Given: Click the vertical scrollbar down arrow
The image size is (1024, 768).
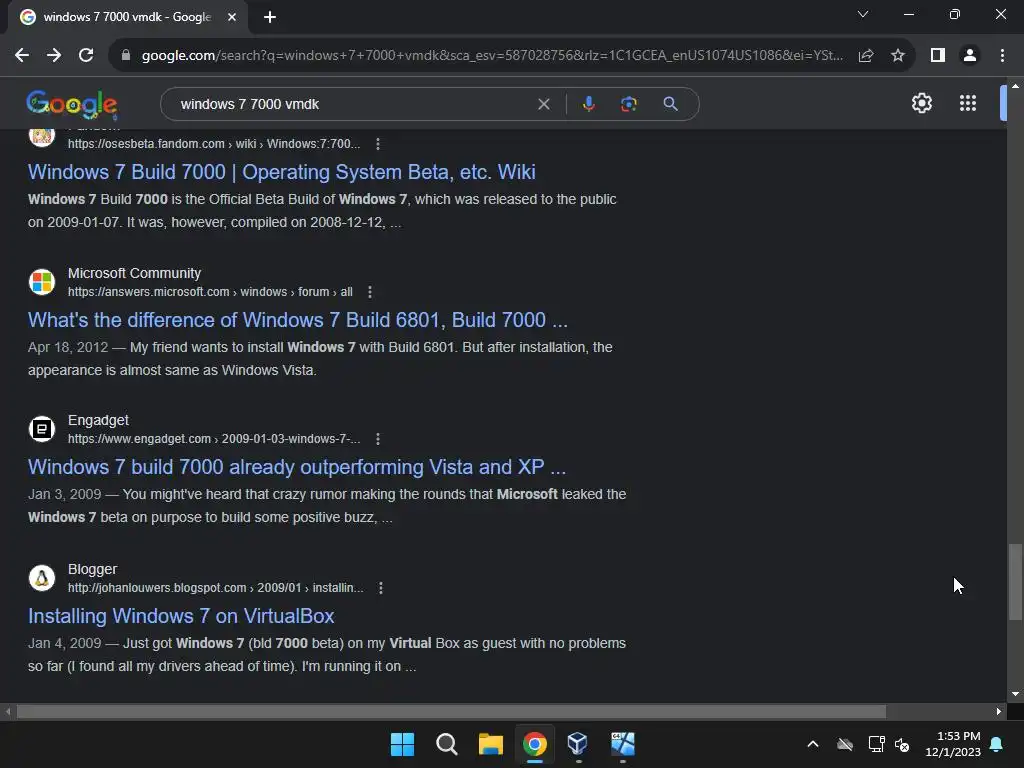Looking at the screenshot, I should [x=1015, y=694].
